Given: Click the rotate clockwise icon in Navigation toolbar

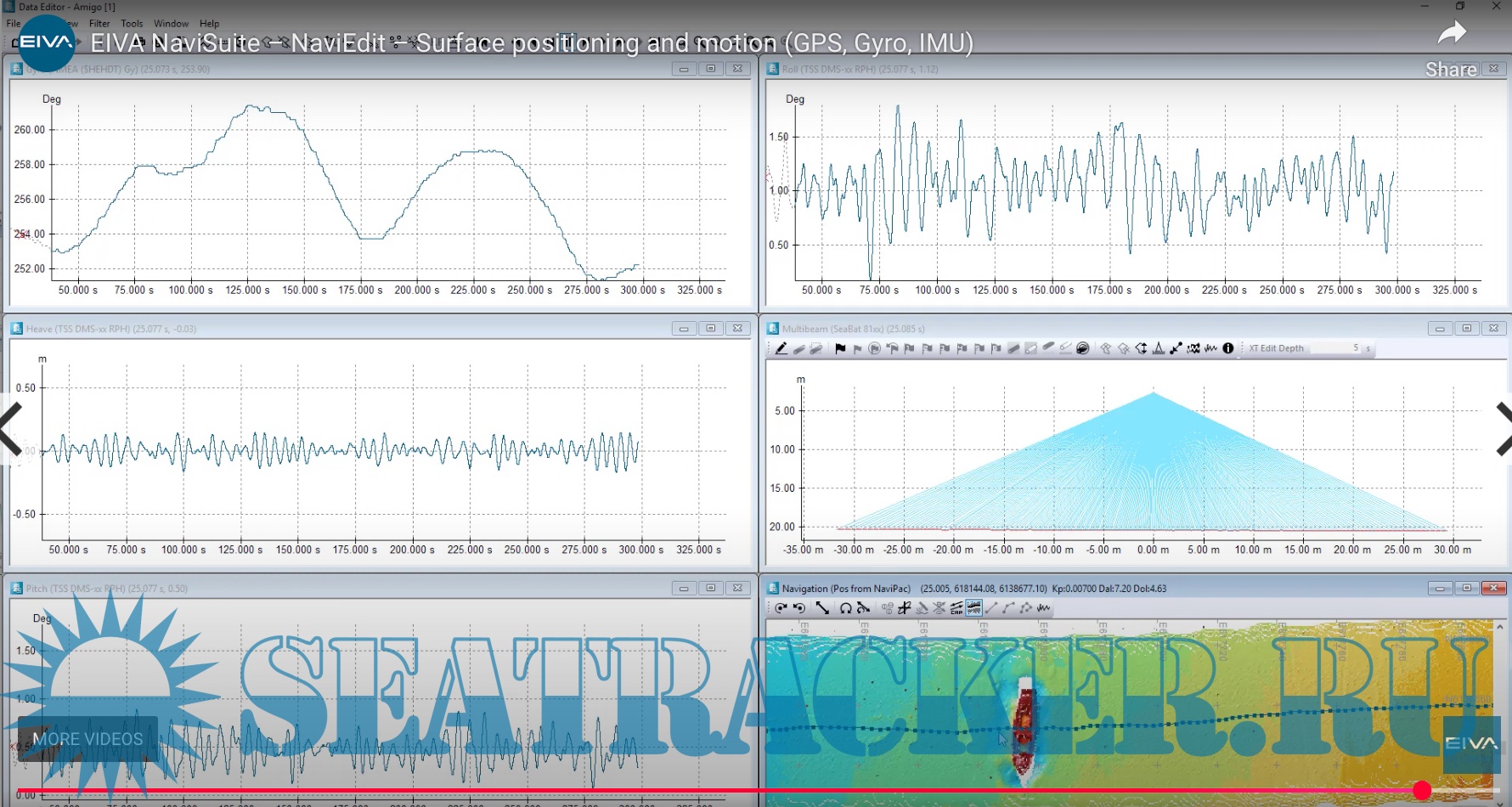Looking at the screenshot, I should click(x=781, y=608).
